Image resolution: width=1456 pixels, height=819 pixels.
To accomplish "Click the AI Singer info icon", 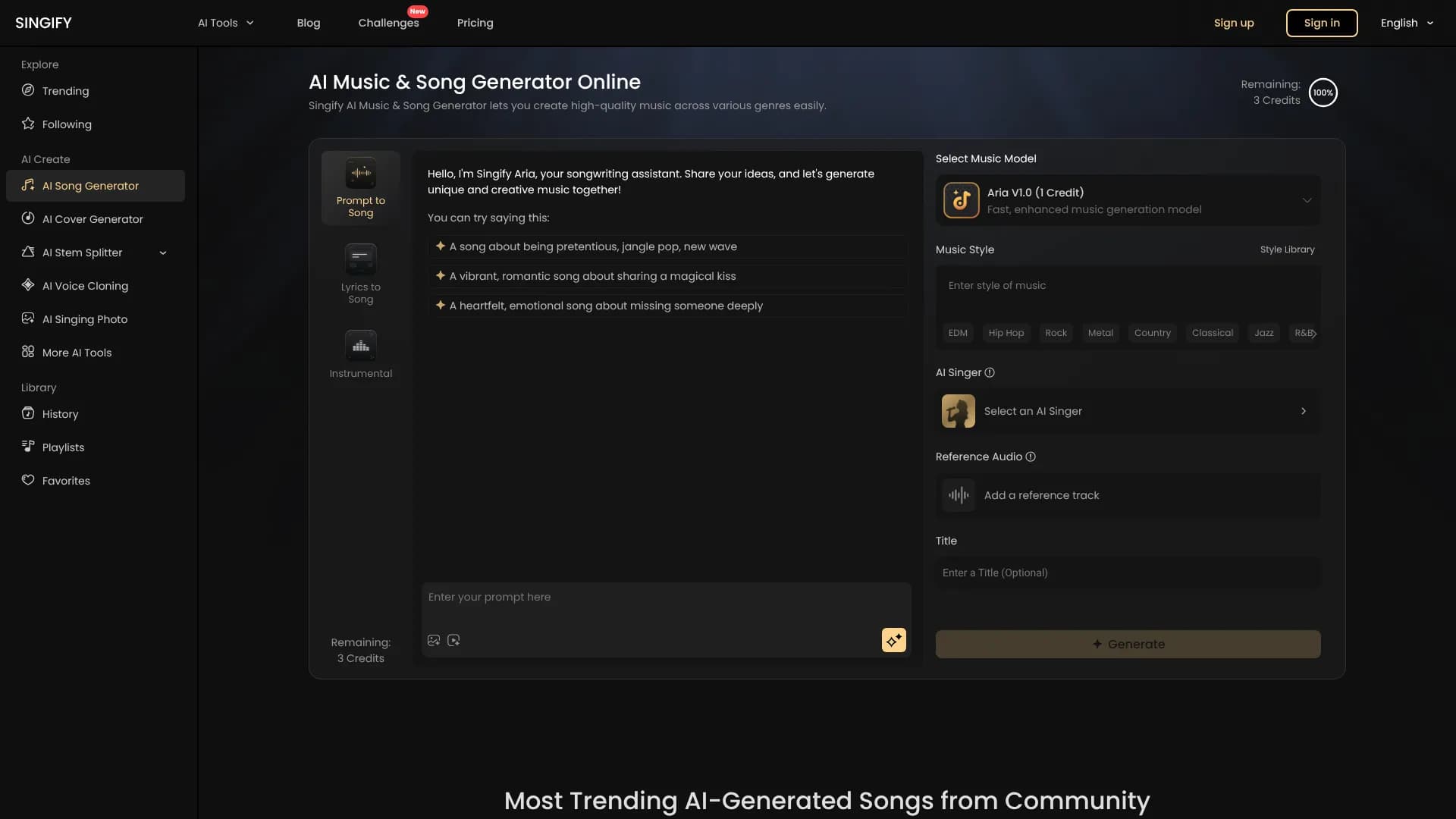I will tap(990, 372).
